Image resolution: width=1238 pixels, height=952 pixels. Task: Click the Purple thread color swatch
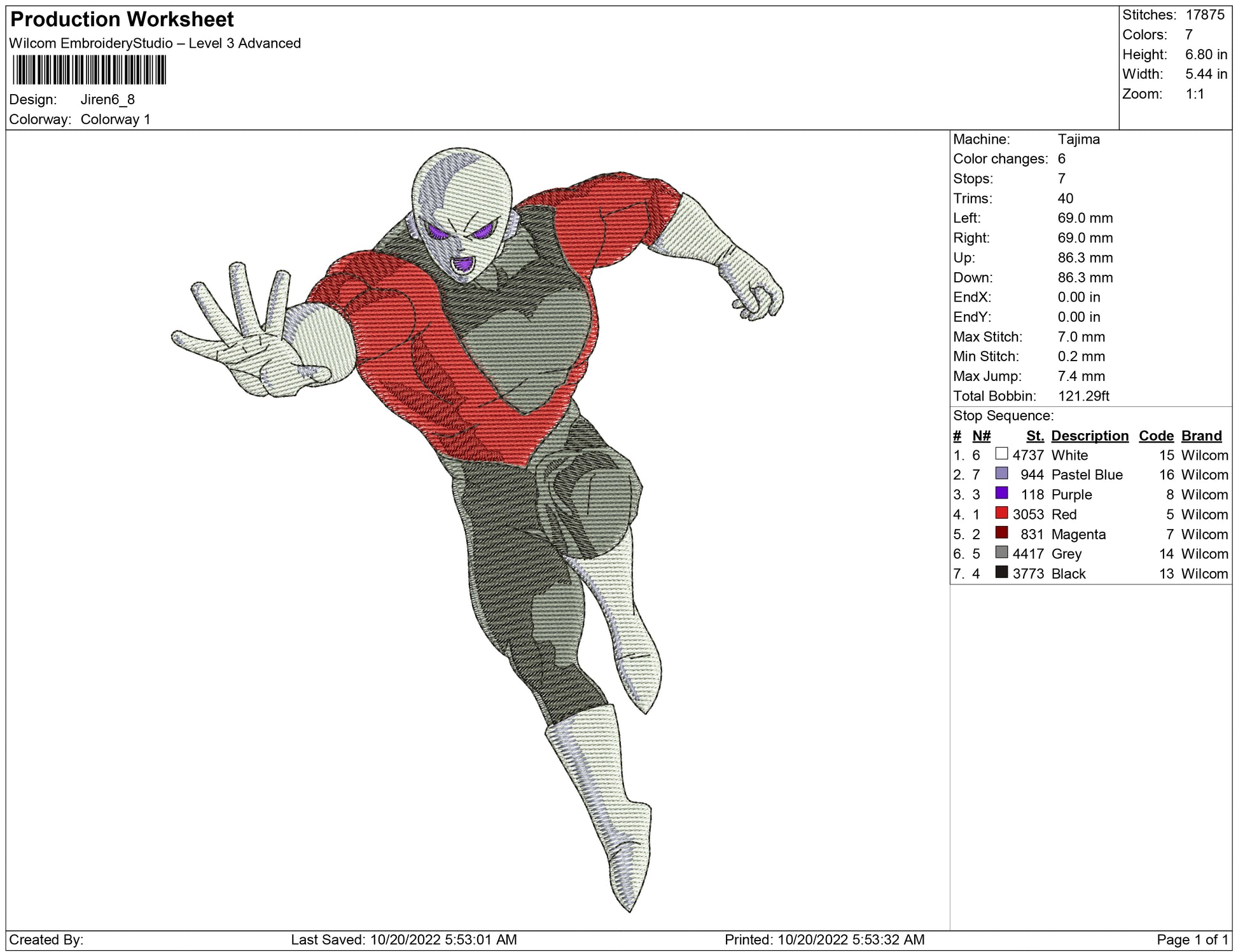click(x=1001, y=493)
